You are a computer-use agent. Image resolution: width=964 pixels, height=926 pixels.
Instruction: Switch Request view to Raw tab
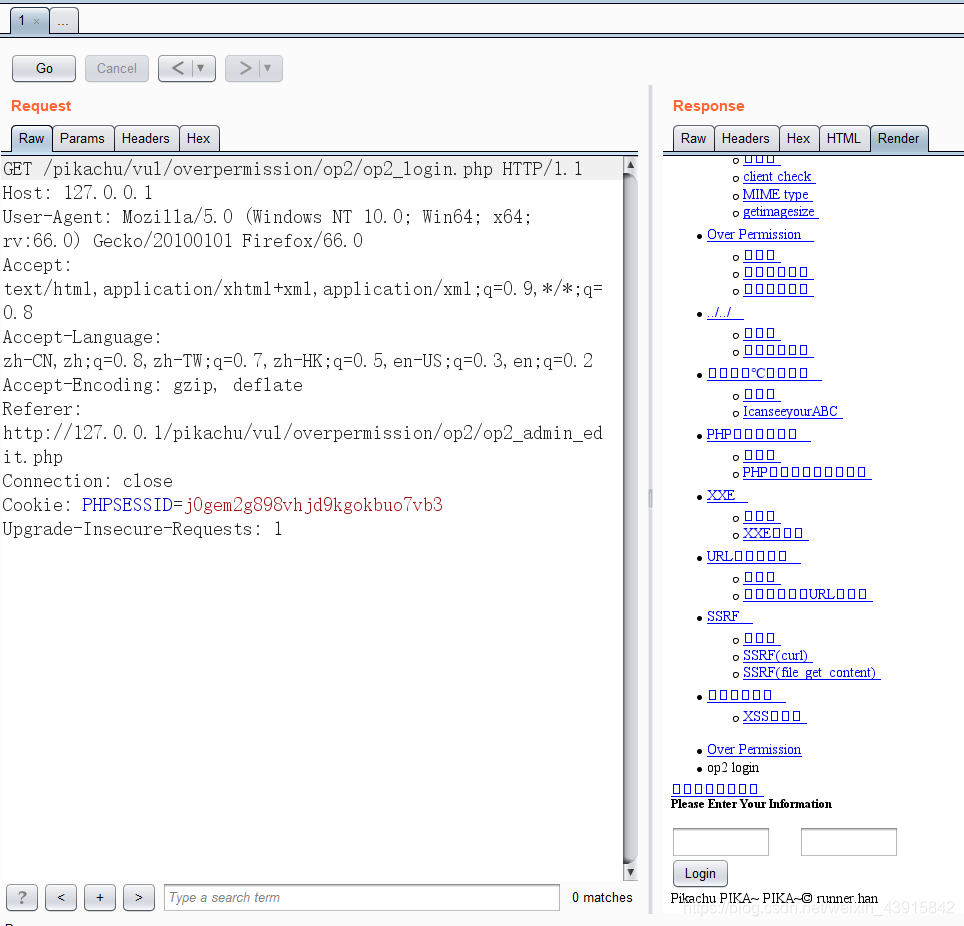(31, 138)
